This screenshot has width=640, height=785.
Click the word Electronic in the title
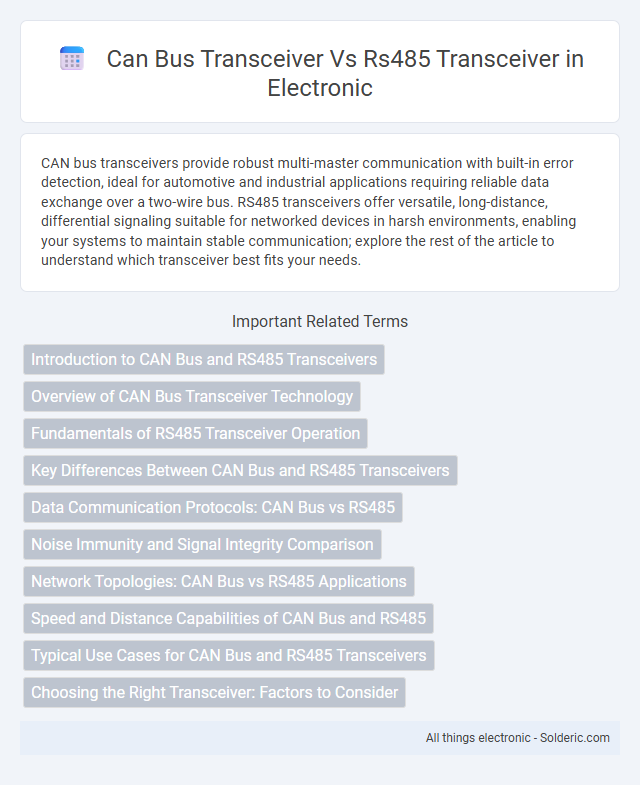[x=320, y=88]
